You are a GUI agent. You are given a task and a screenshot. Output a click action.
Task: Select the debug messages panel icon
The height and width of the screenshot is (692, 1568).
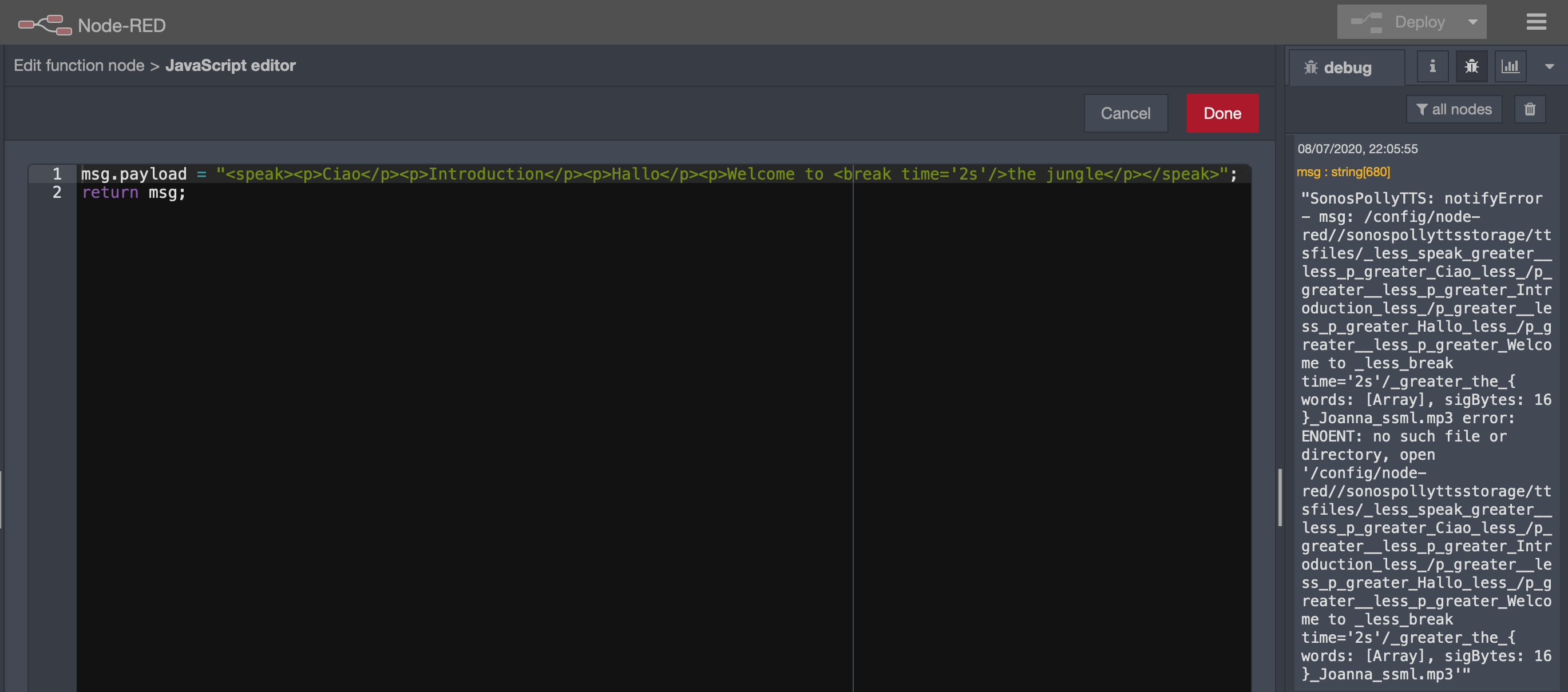coord(1472,66)
